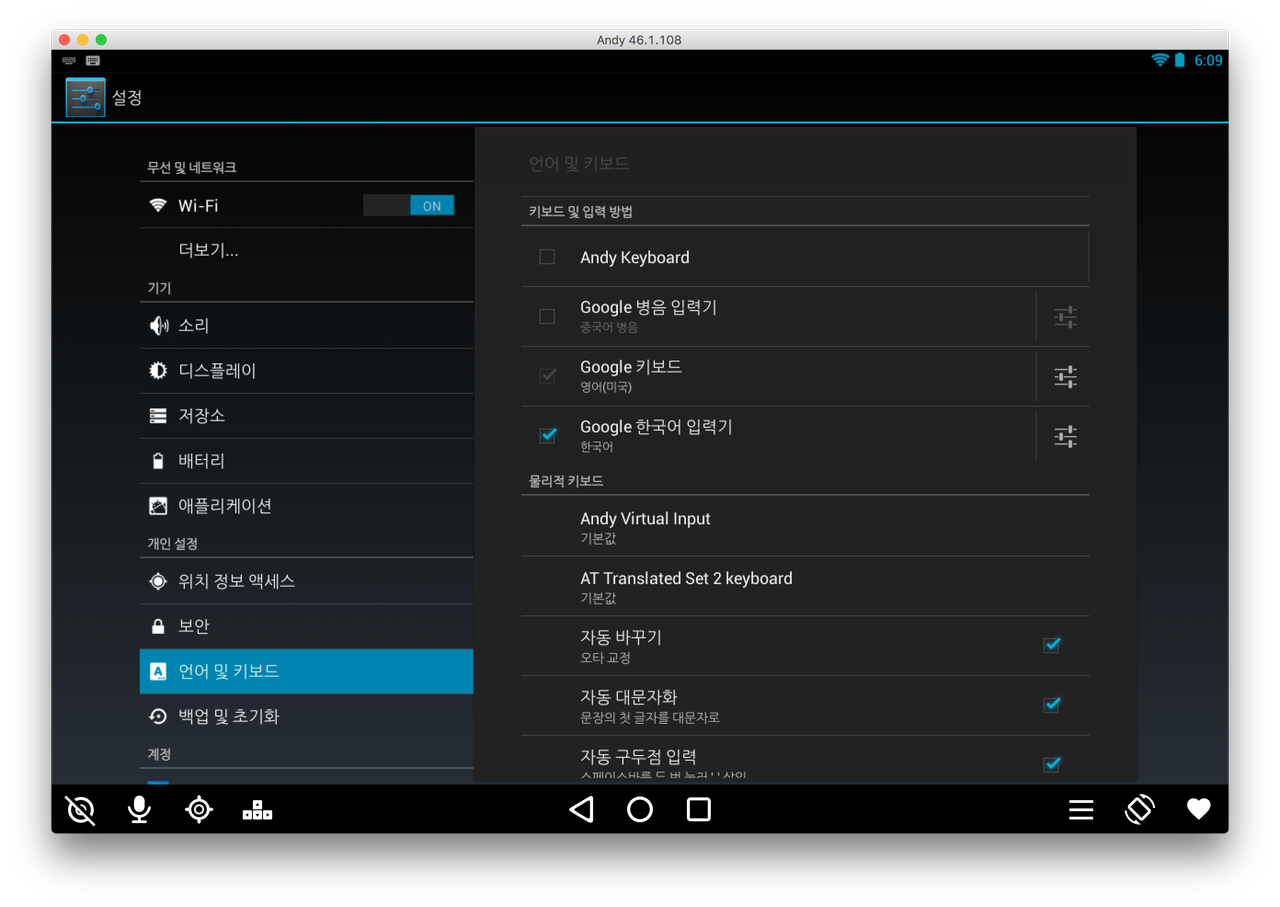Select 언어 및 키보드 in the list

click(x=306, y=671)
